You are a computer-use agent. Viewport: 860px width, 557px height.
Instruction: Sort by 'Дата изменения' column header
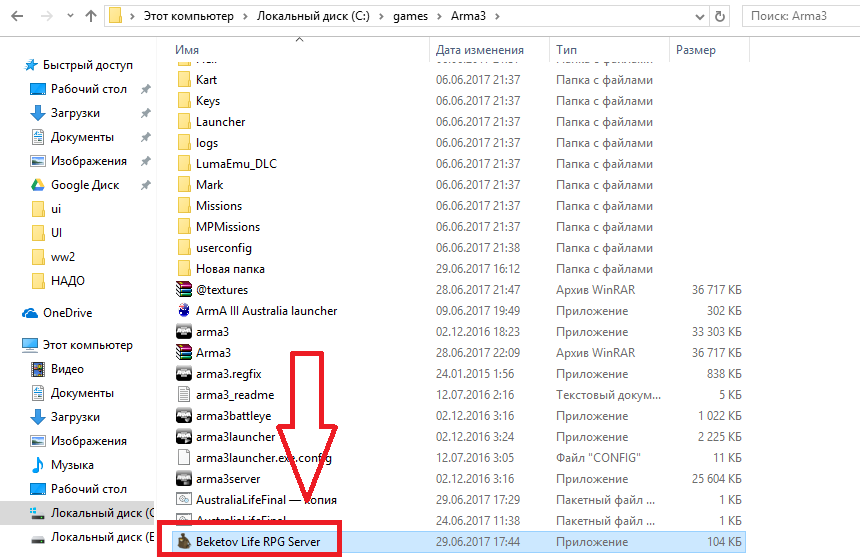tap(480, 50)
